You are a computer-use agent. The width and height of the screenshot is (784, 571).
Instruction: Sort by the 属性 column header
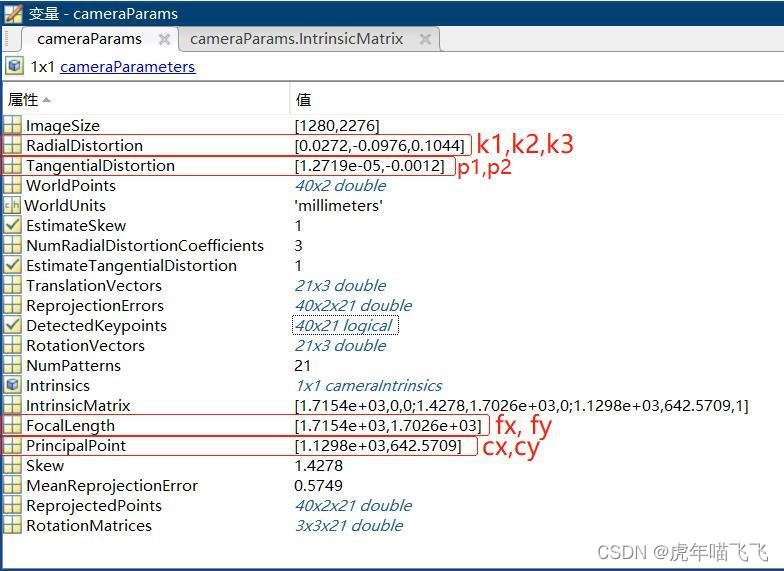(146, 100)
